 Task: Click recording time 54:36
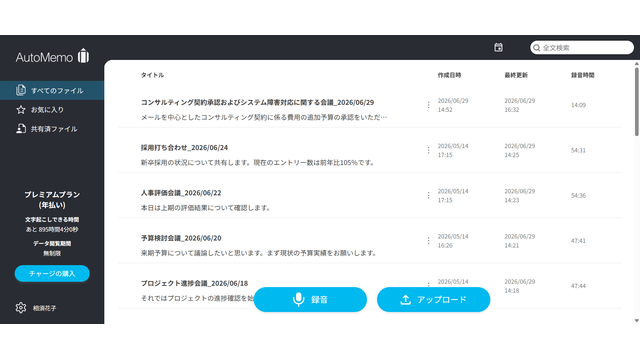[x=578, y=196]
